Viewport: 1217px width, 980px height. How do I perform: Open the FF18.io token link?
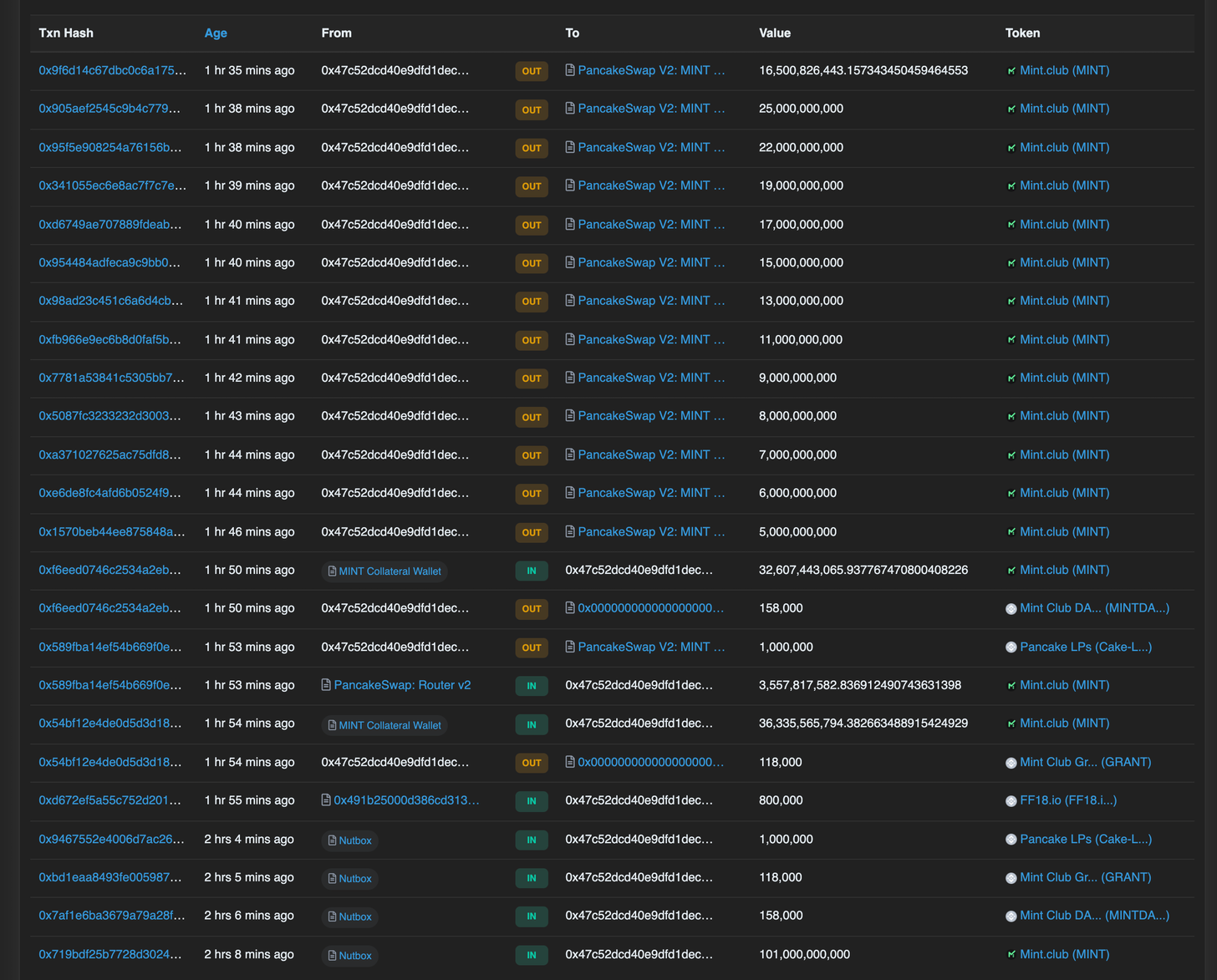click(1068, 800)
